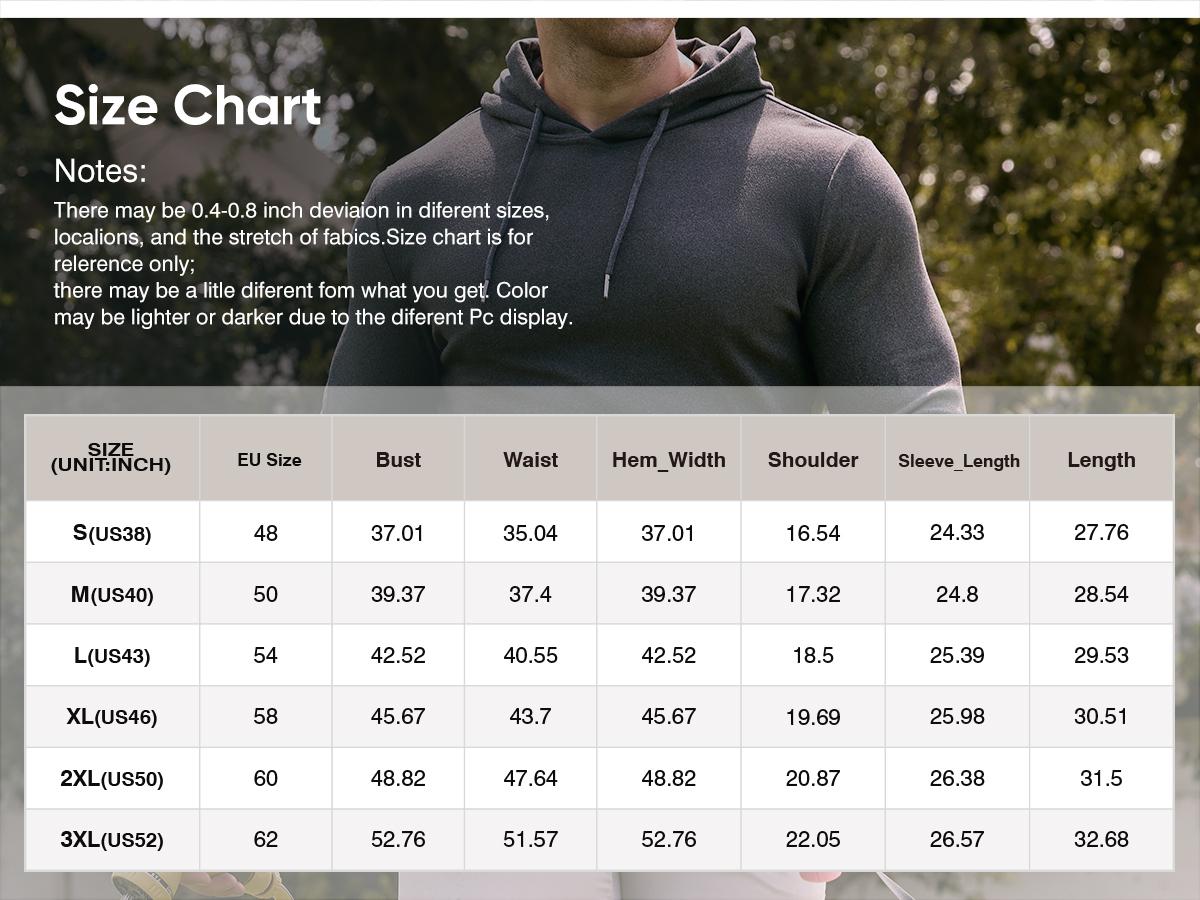Click the Sleeve_Length column header
This screenshot has height=900, width=1200.
pyautogui.click(x=958, y=461)
